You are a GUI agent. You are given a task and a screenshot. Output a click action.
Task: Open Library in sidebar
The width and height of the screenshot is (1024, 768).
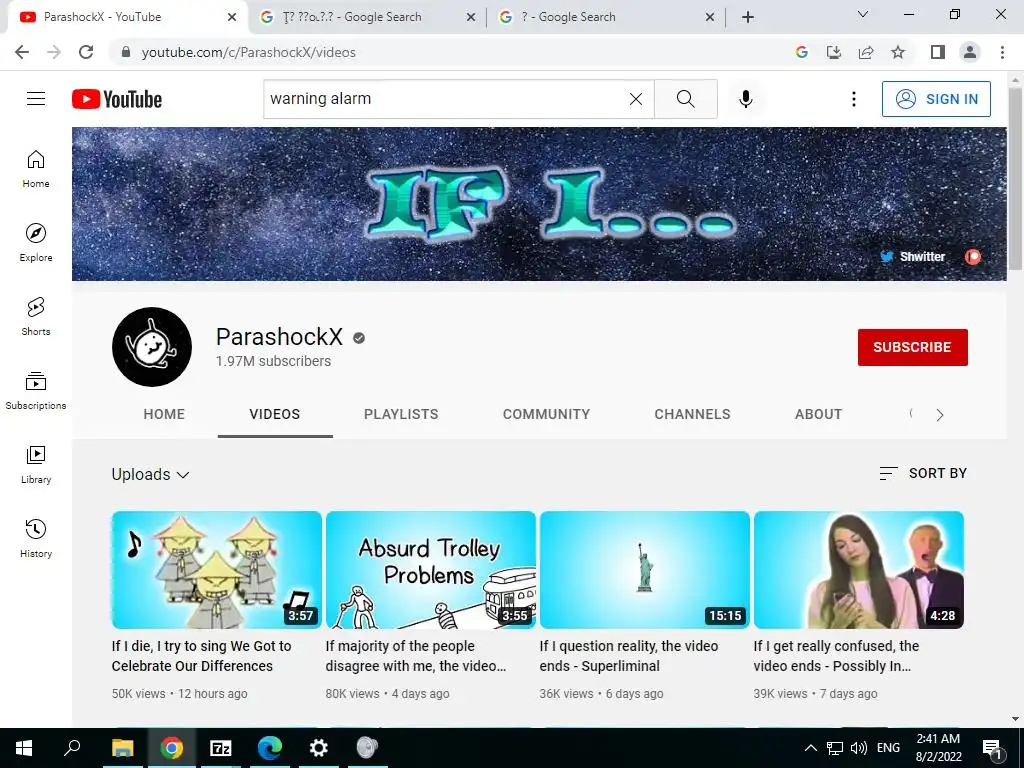(x=36, y=464)
